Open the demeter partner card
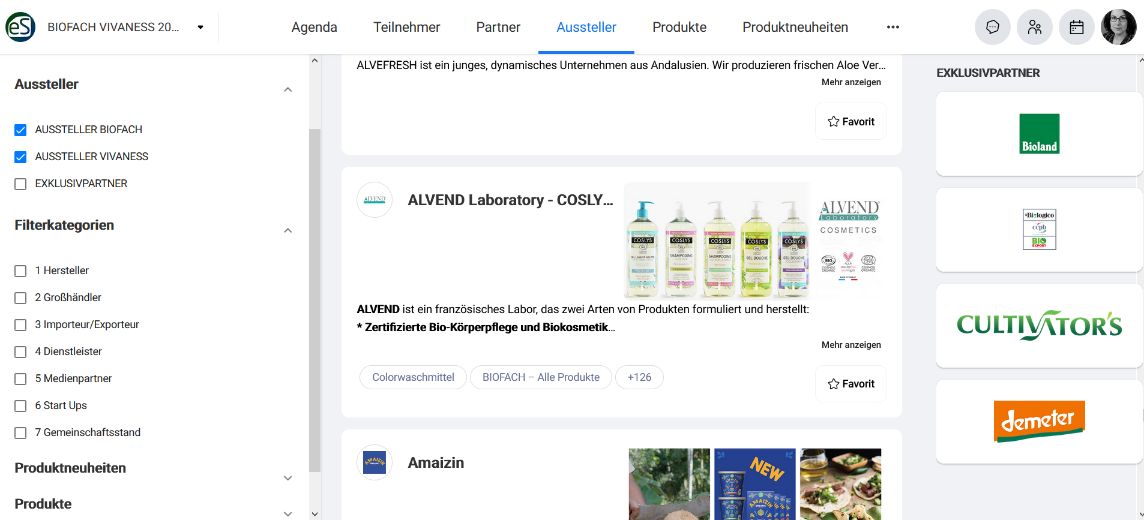This screenshot has height=520, width=1144. [1039, 422]
